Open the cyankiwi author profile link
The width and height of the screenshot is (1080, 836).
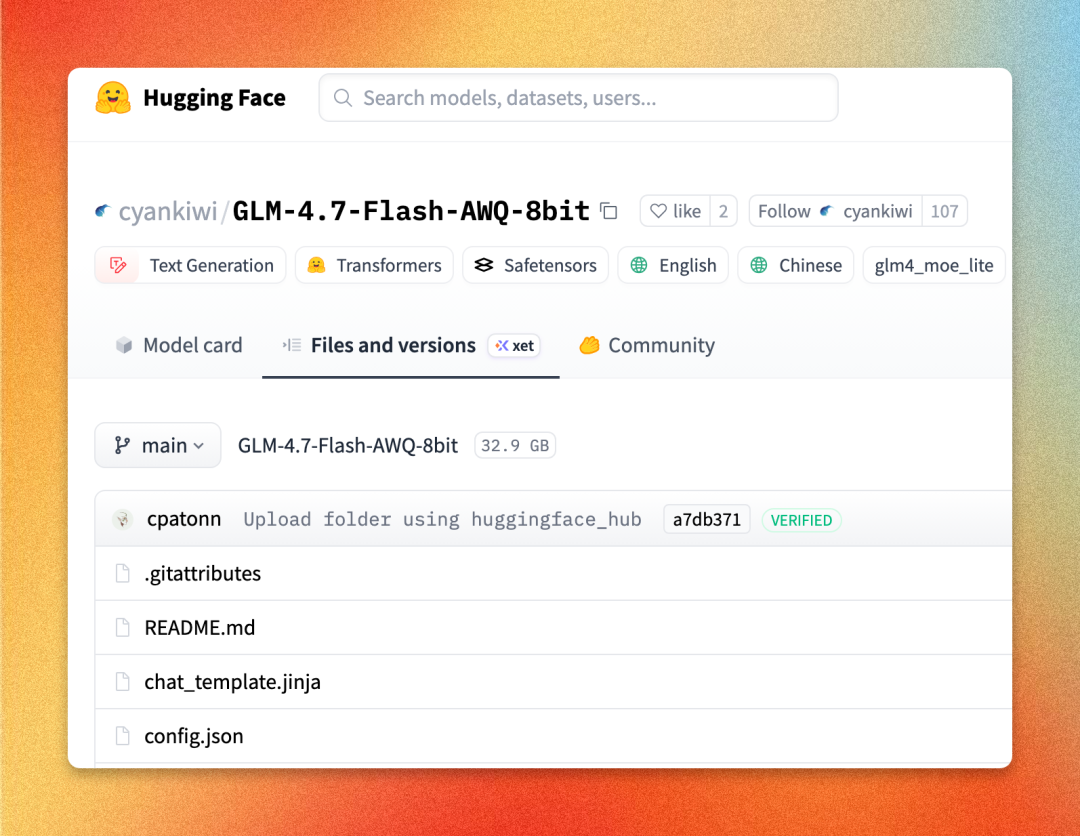(168, 211)
